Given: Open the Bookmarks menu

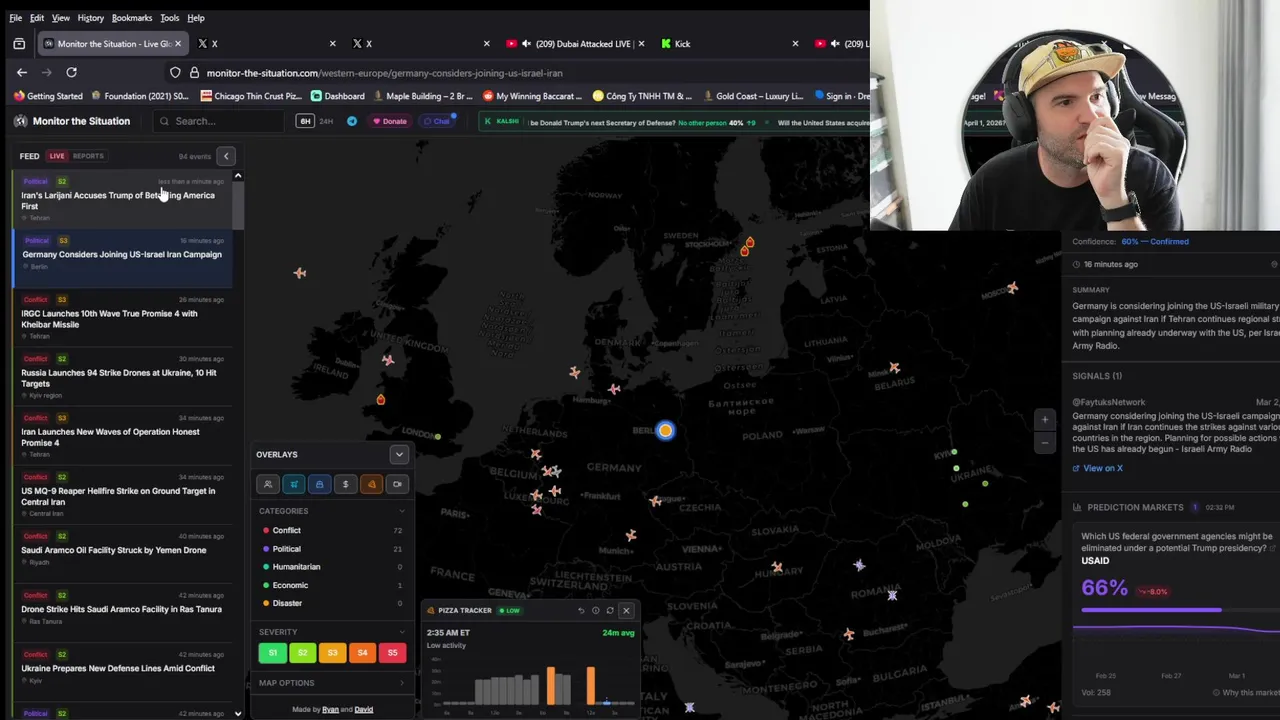Looking at the screenshot, I should (x=132, y=18).
